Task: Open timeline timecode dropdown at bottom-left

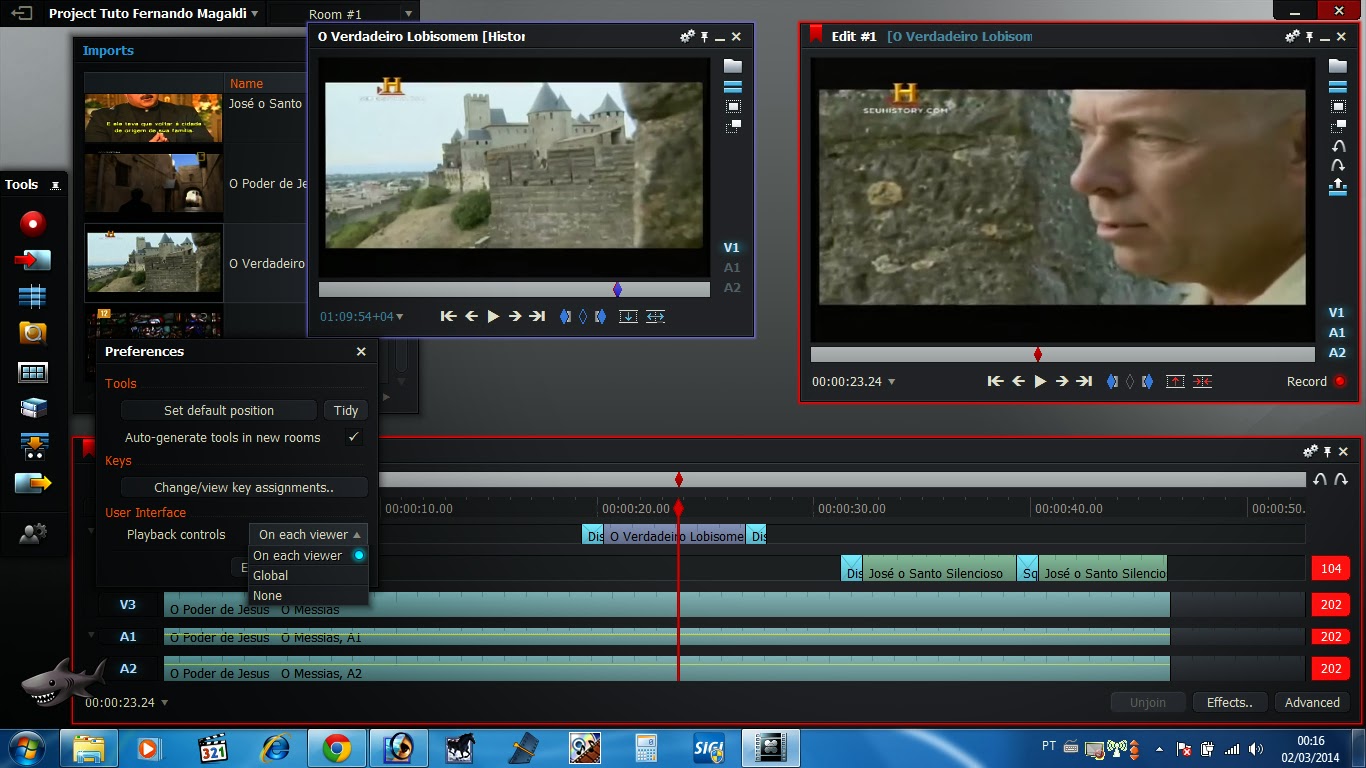Action: pos(126,702)
